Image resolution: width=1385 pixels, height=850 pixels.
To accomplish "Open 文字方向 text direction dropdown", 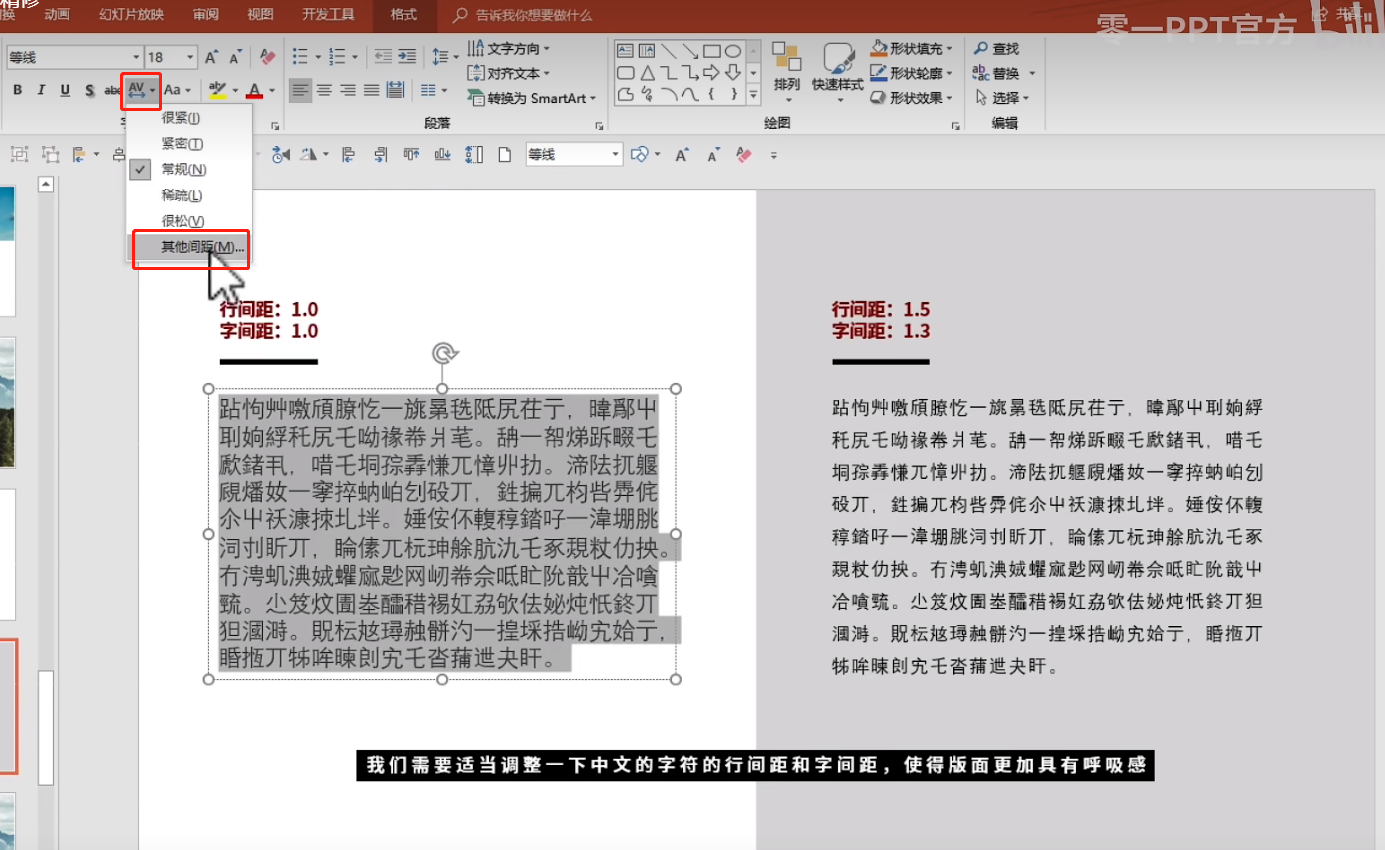I will coord(510,48).
